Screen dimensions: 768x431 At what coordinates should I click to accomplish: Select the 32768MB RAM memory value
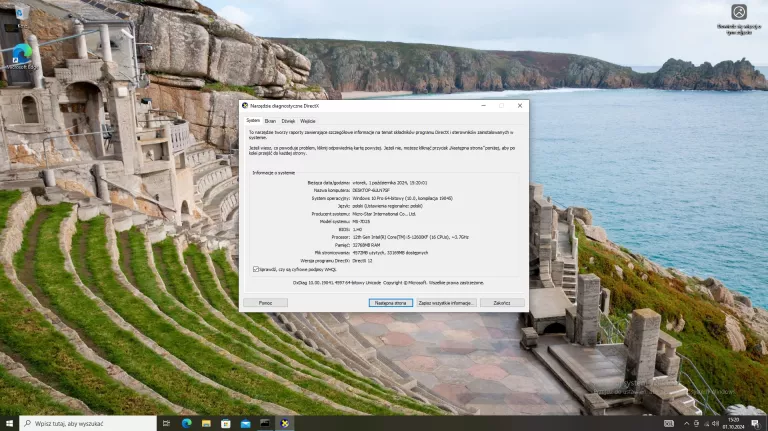(x=366, y=245)
